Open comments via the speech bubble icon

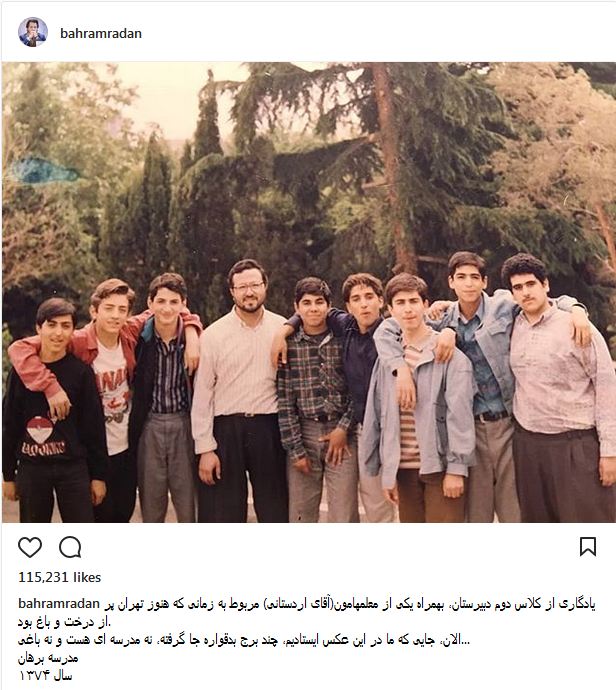[70, 547]
